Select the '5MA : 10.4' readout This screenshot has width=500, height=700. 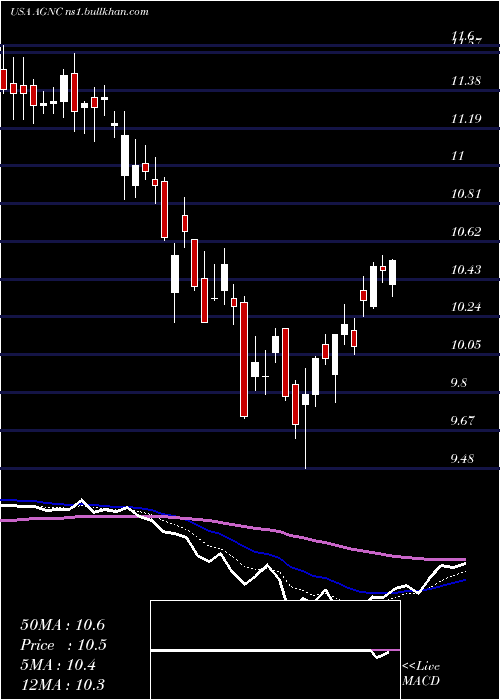pos(58,665)
